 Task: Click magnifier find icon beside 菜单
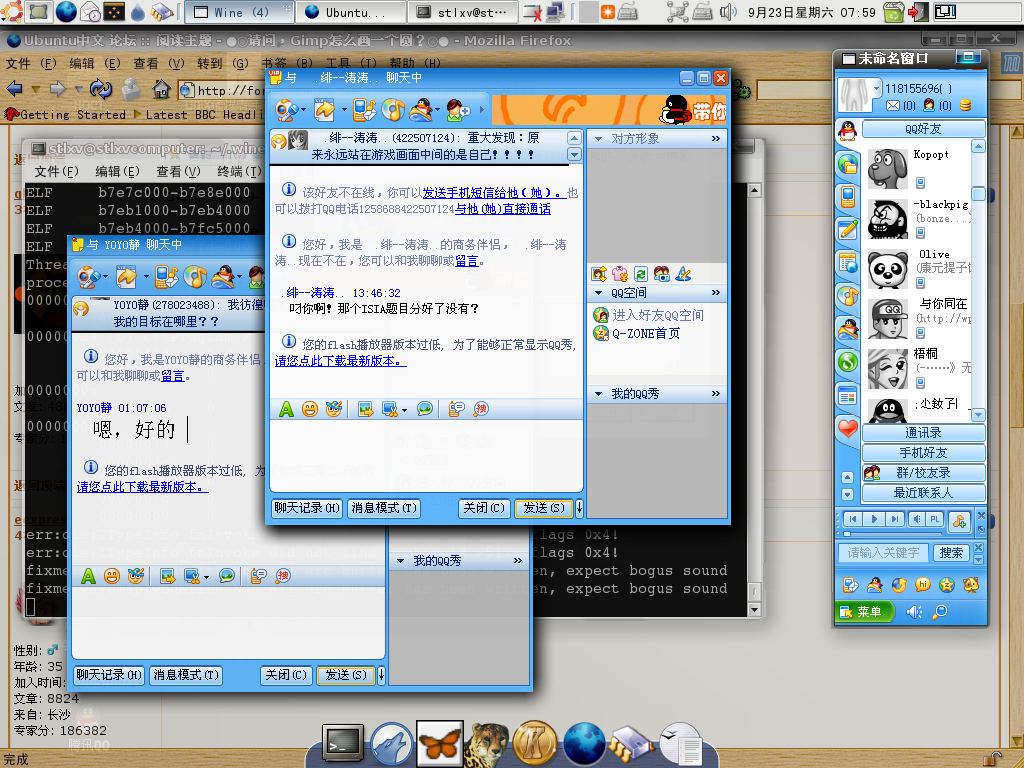coord(939,612)
